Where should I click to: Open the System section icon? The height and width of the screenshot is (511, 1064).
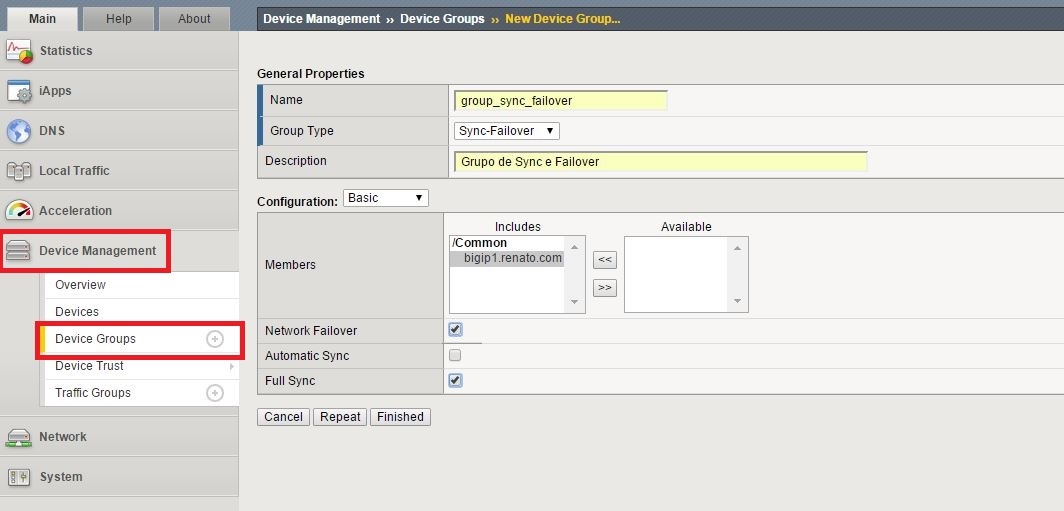19,477
